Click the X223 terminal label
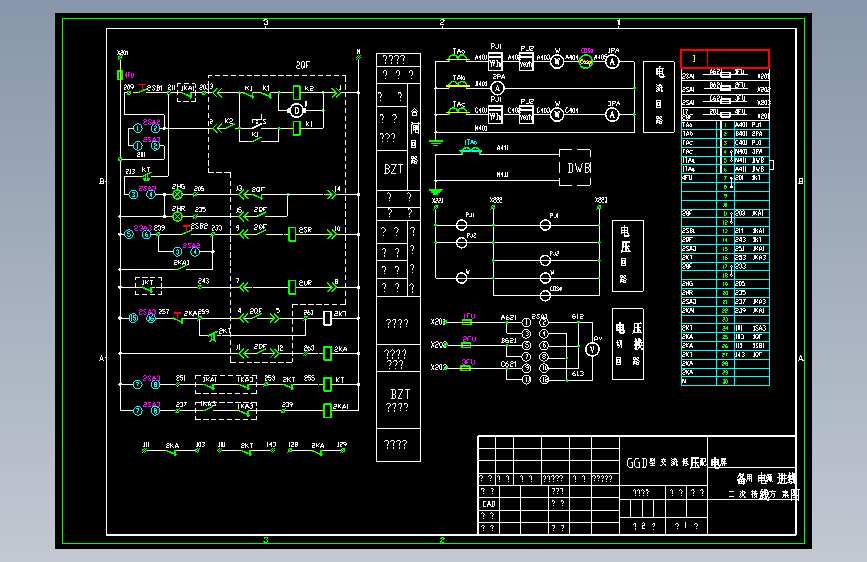The image size is (867, 562). 601,200
